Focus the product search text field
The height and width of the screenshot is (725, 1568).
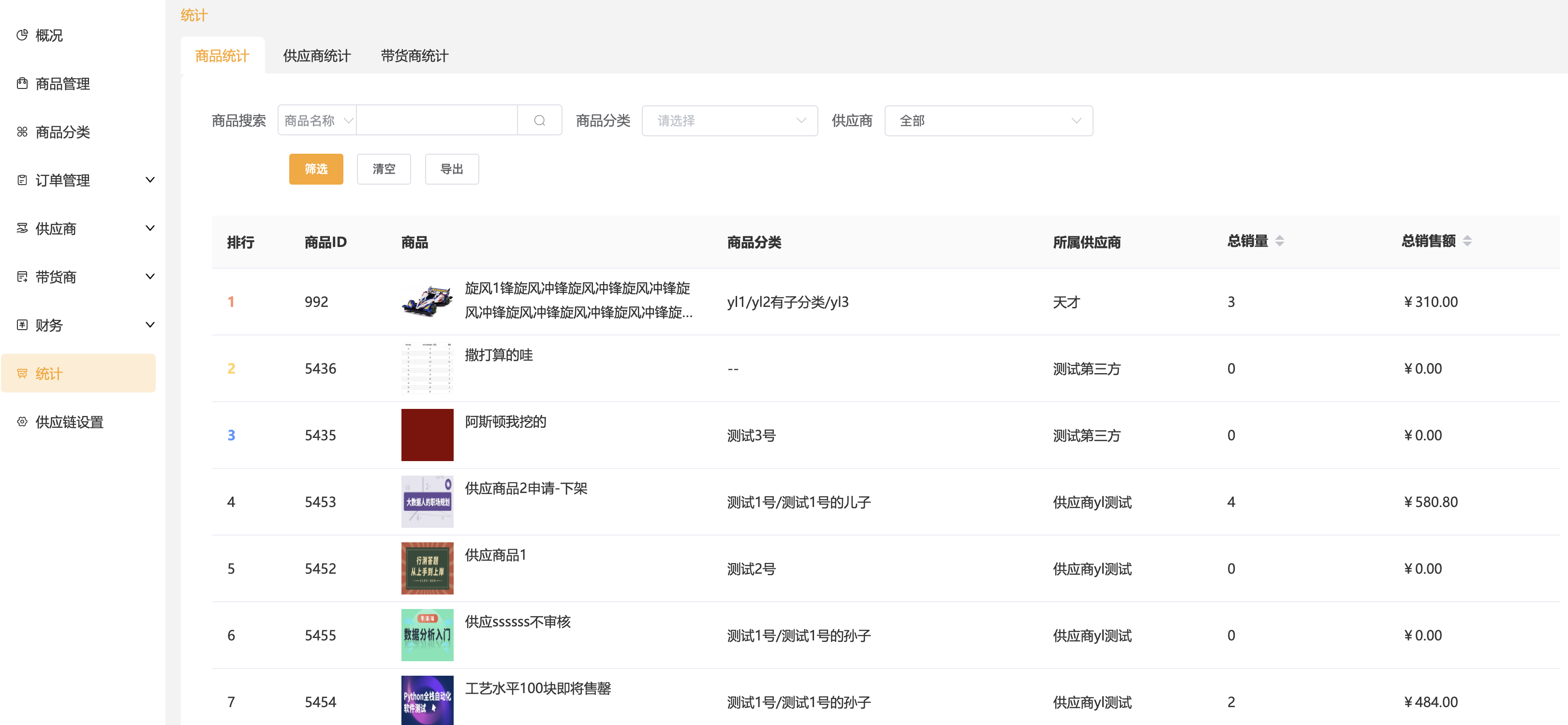(436, 120)
